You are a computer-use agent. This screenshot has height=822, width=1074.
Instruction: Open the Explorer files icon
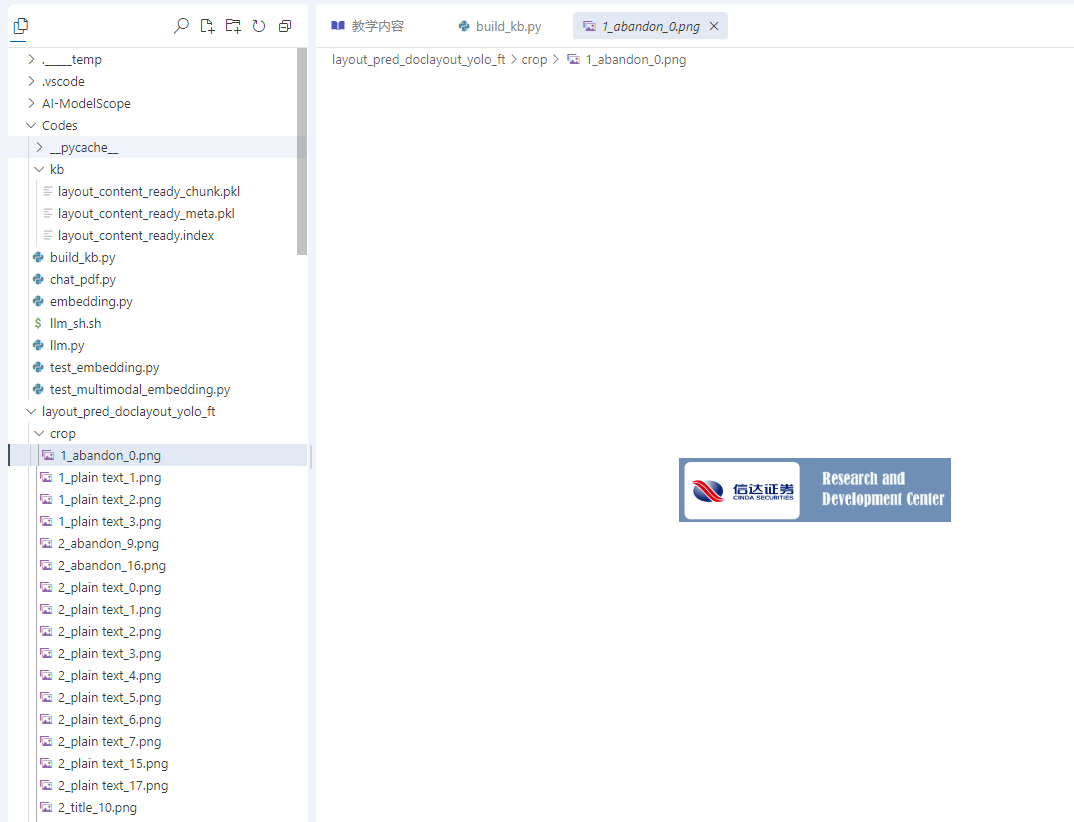click(21, 26)
